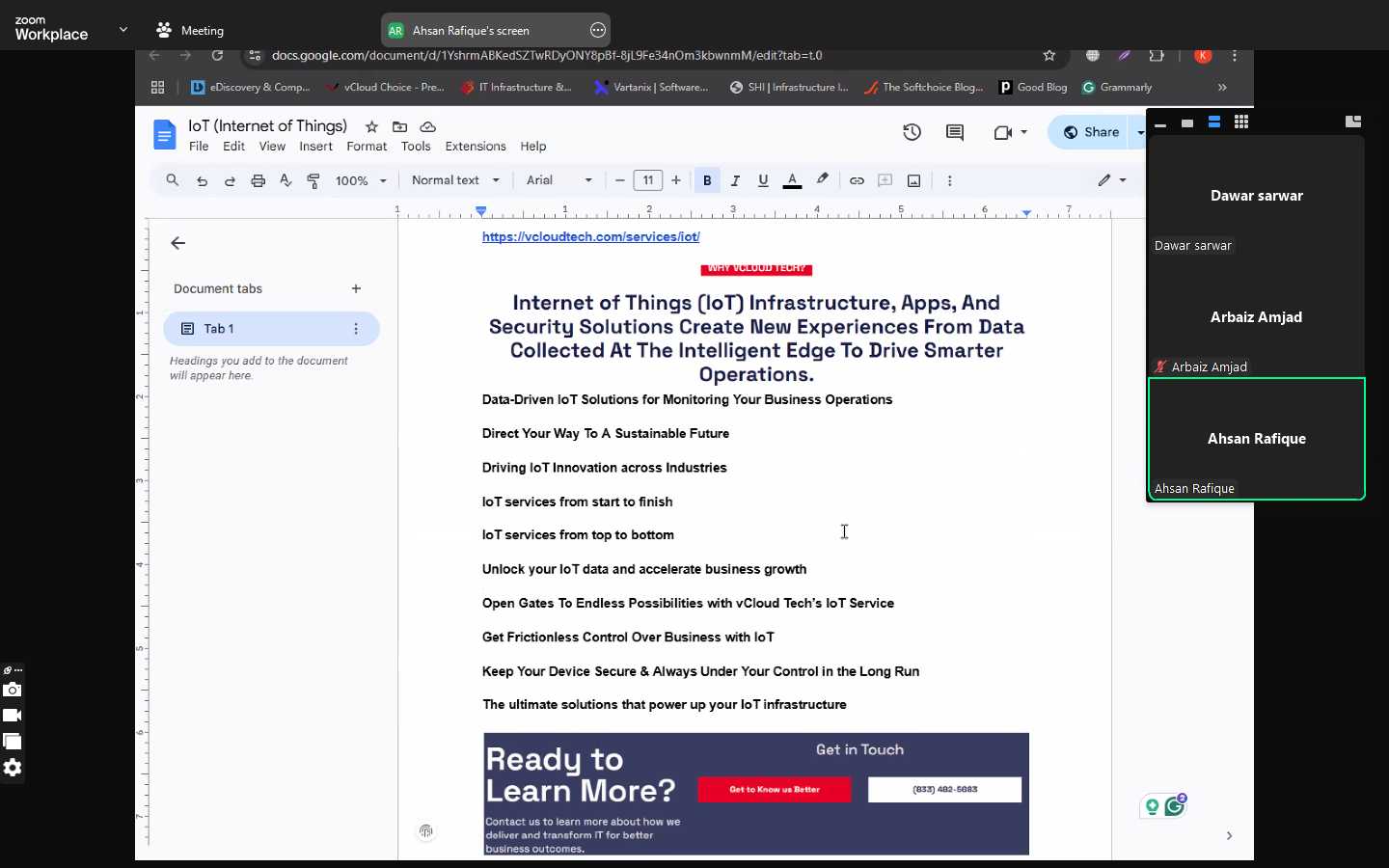The image size is (1389, 868).
Task: Open the Grammarly bookmark
Action: coord(1117,87)
